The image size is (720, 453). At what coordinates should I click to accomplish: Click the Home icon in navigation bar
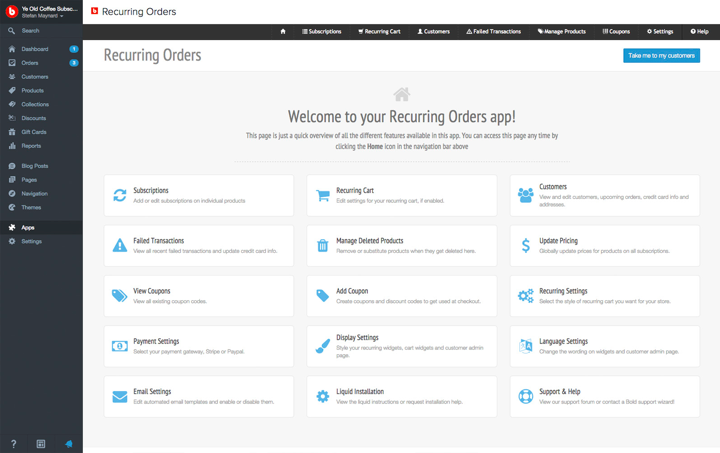coord(283,31)
